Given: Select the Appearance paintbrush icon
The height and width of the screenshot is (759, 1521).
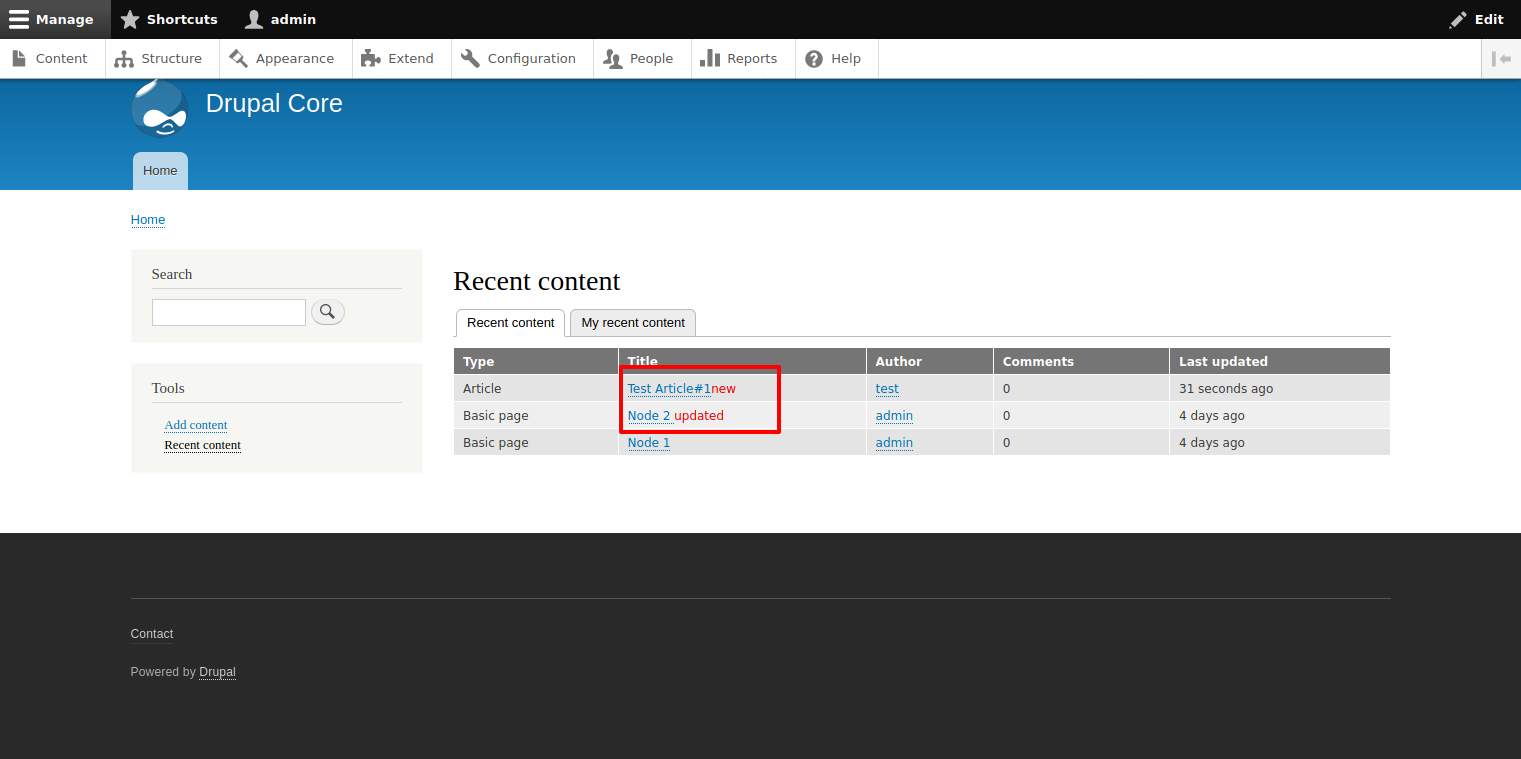Looking at the screenshot, I should (239, 58).
